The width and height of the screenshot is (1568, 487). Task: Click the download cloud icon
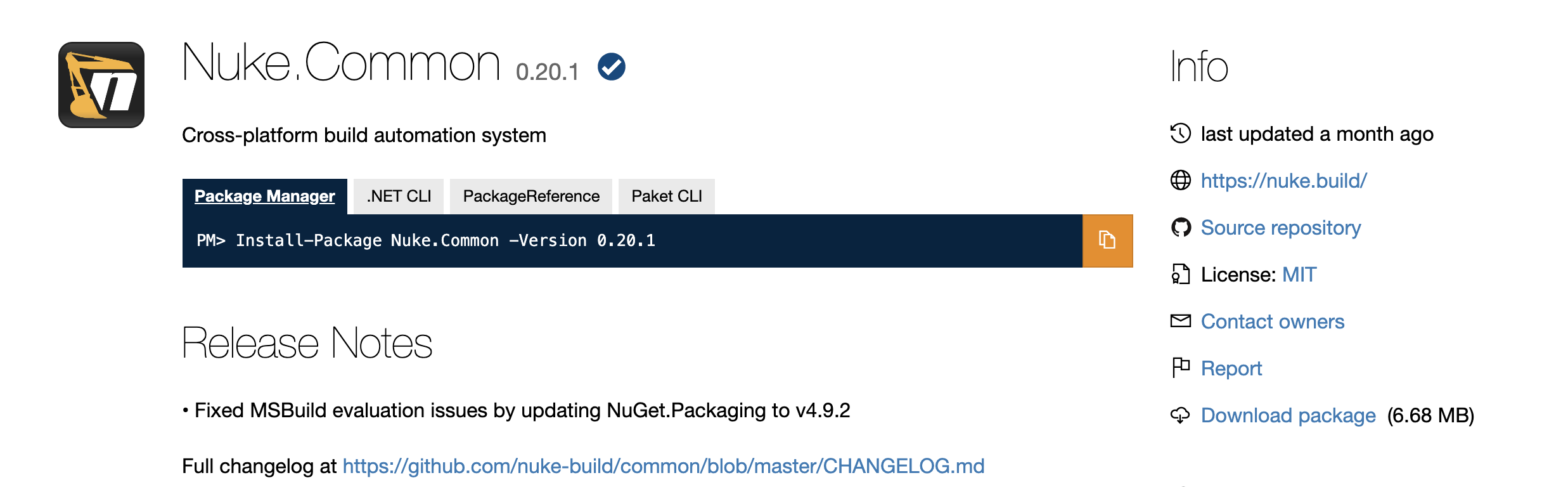point(1180,415)
